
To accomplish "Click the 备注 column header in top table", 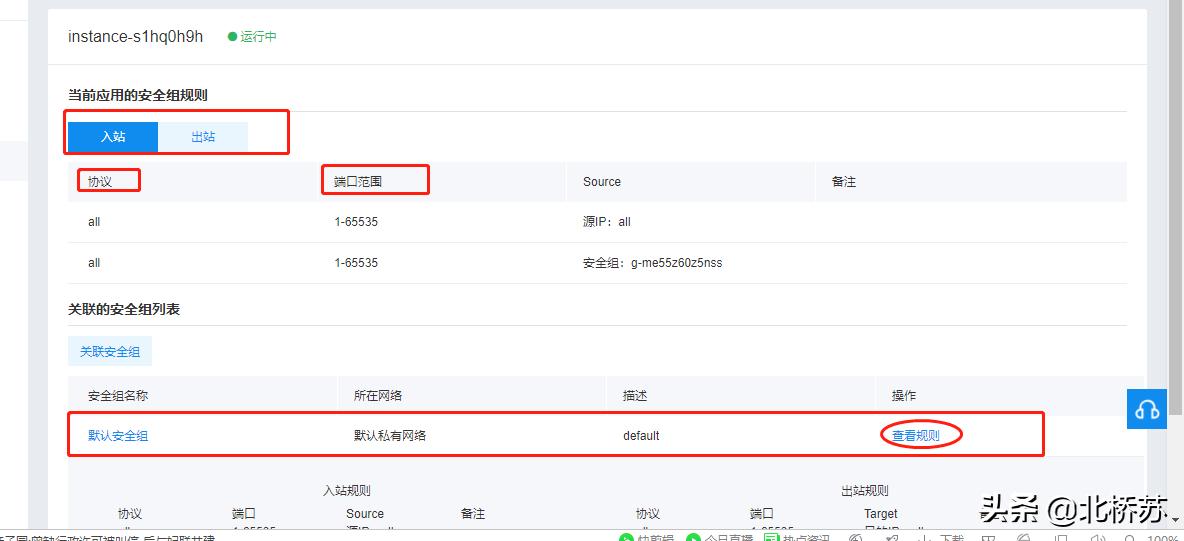I will click(x=843, y=182).
